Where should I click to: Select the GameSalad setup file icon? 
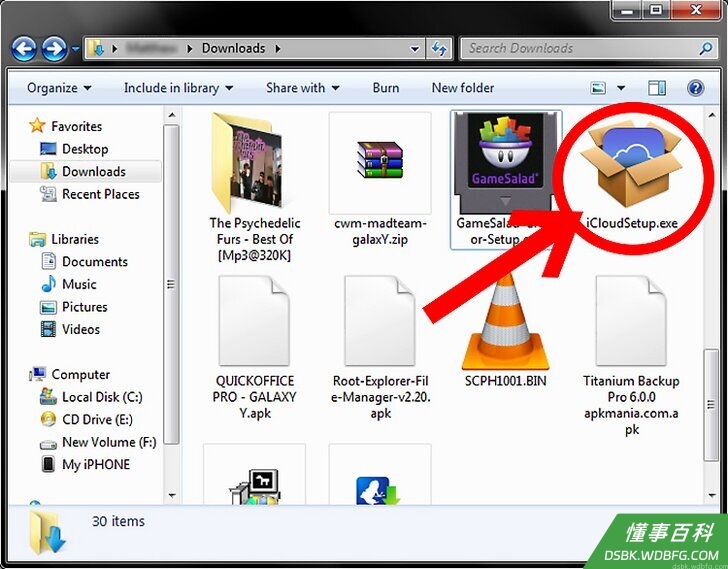[505, 160]
